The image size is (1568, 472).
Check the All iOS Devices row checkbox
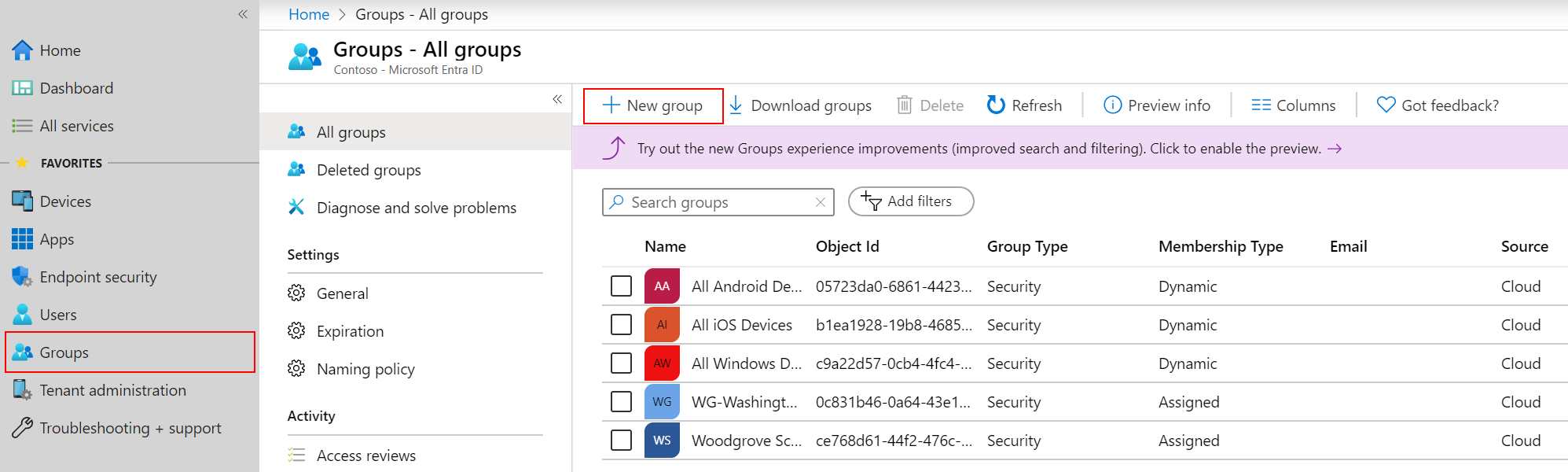[621, 324]
